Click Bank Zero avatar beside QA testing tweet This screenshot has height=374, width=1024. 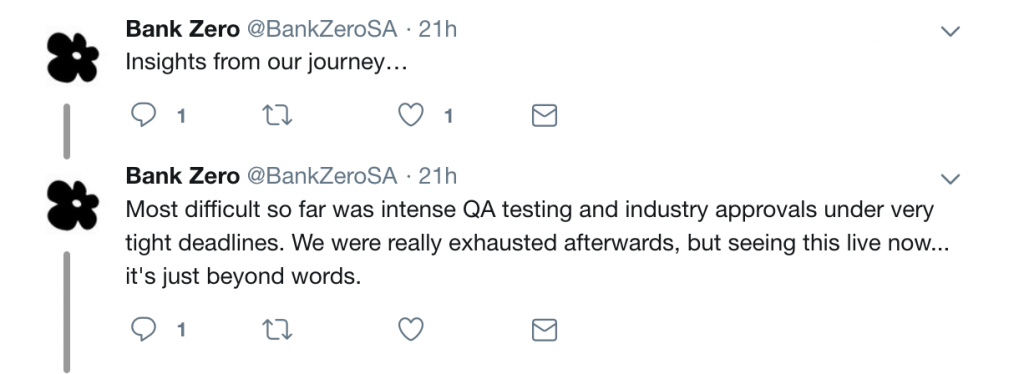(73, 205)
